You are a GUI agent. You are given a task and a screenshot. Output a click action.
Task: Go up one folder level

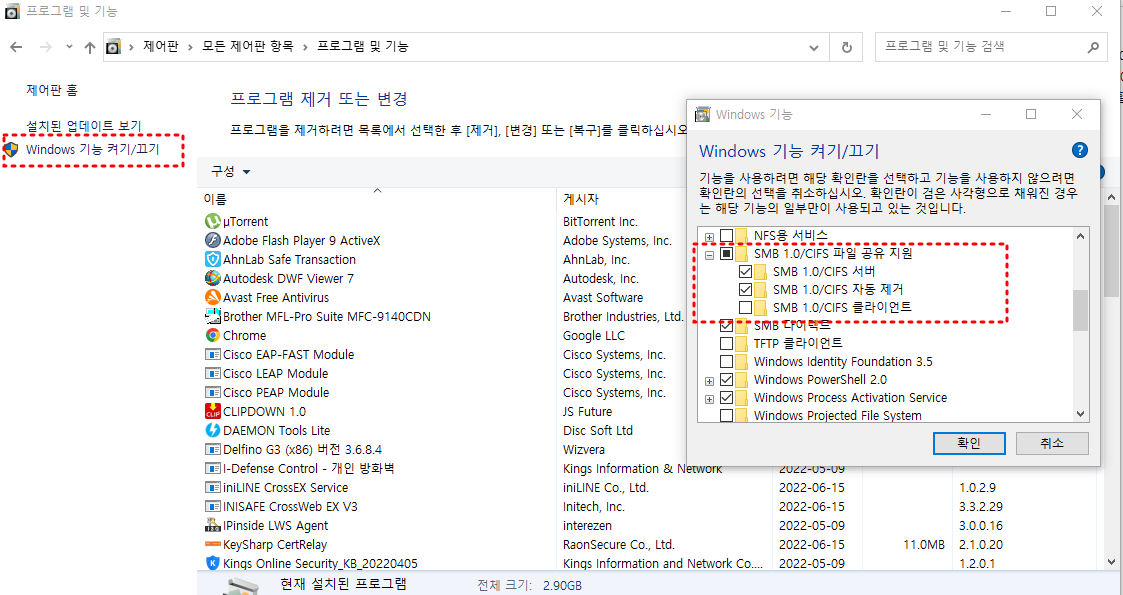(90, 47)
